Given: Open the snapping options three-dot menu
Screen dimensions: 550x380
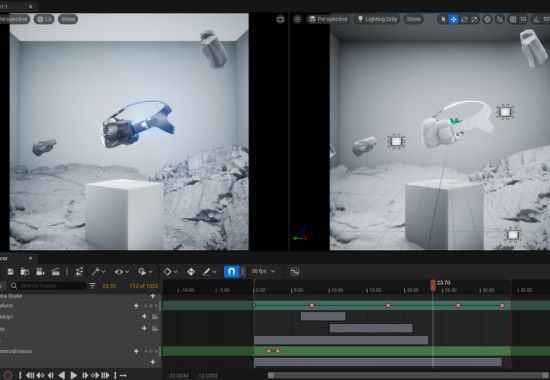Looking at the screenshot, I should click(x=242, y=272).
